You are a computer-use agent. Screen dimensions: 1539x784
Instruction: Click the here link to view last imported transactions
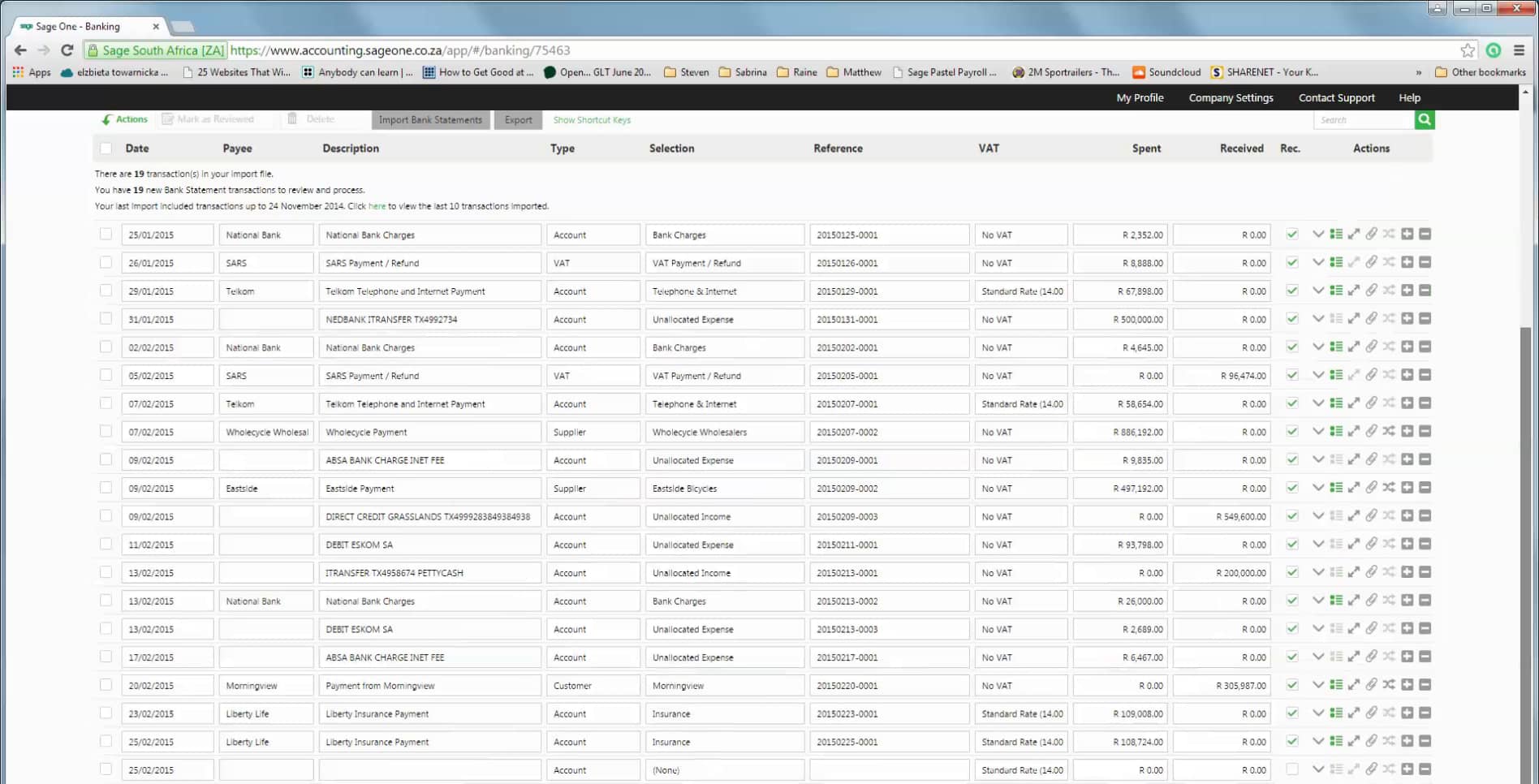click(377, 206)
